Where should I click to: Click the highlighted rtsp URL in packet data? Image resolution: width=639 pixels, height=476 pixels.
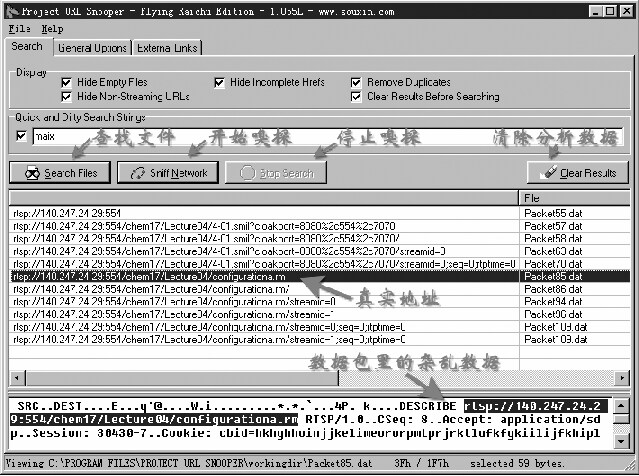point(310,412)
